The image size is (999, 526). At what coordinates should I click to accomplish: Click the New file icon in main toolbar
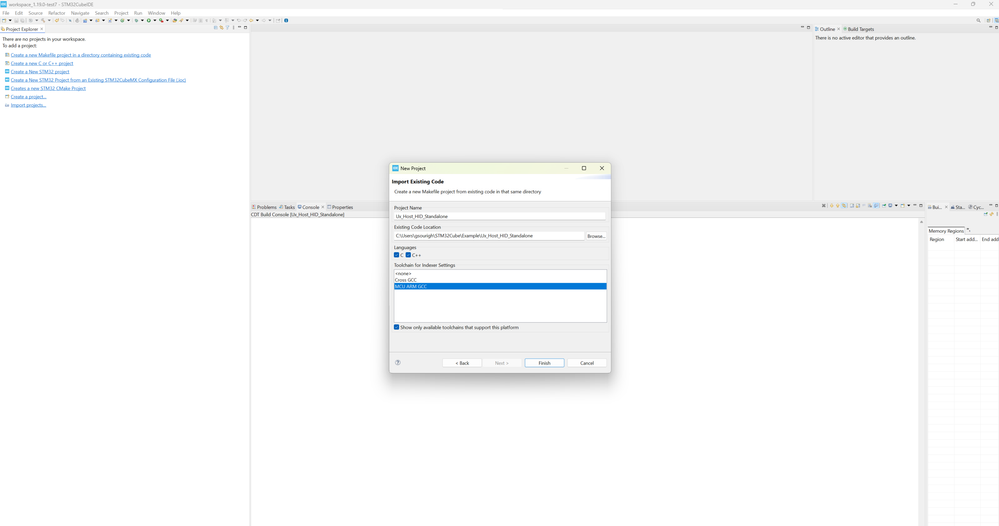coord(4,20)
